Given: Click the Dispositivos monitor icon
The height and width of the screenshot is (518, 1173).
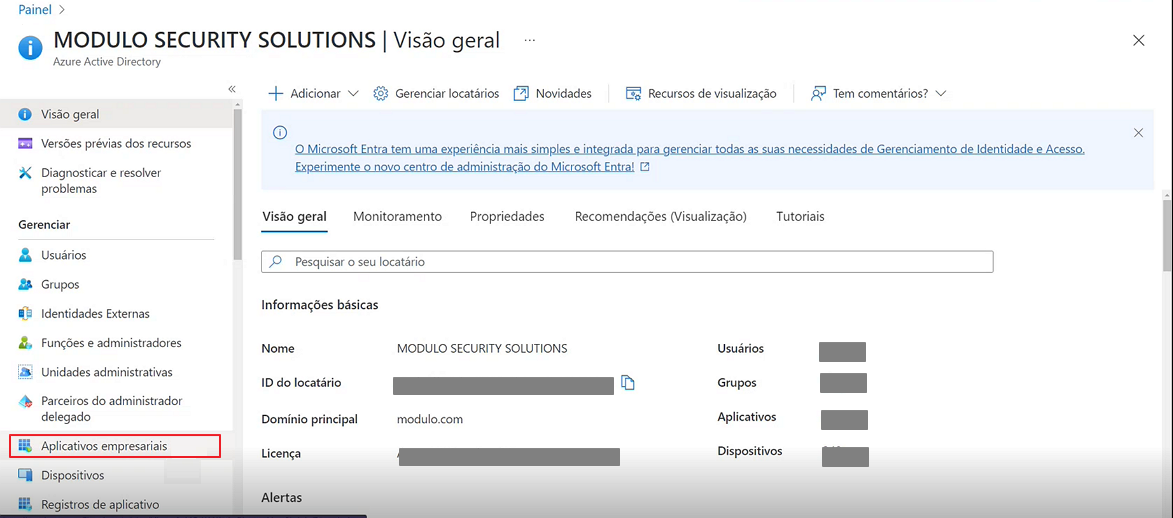Looking at the screenshot, I should (x=25, y=475).
